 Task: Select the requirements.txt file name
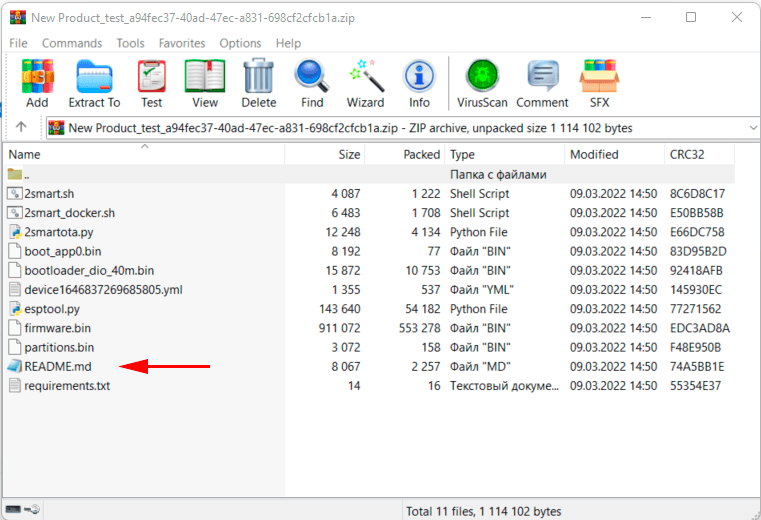coord(67,386)
